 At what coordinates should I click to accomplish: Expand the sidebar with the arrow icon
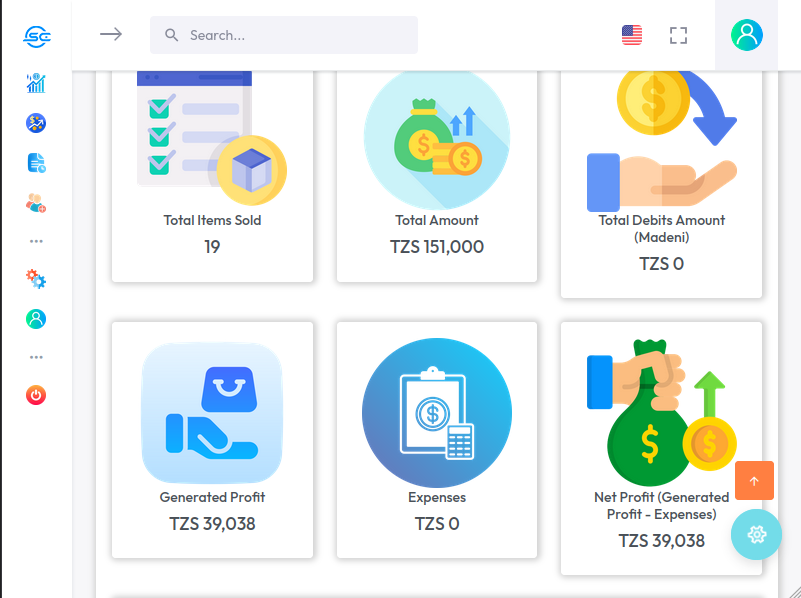[111, 35]
